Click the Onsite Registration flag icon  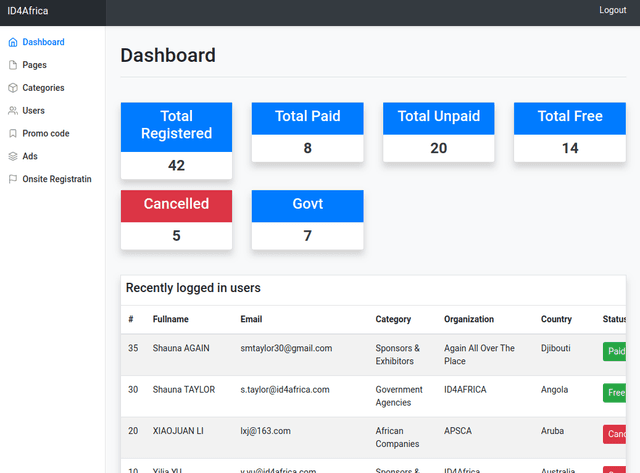point(13,179)
